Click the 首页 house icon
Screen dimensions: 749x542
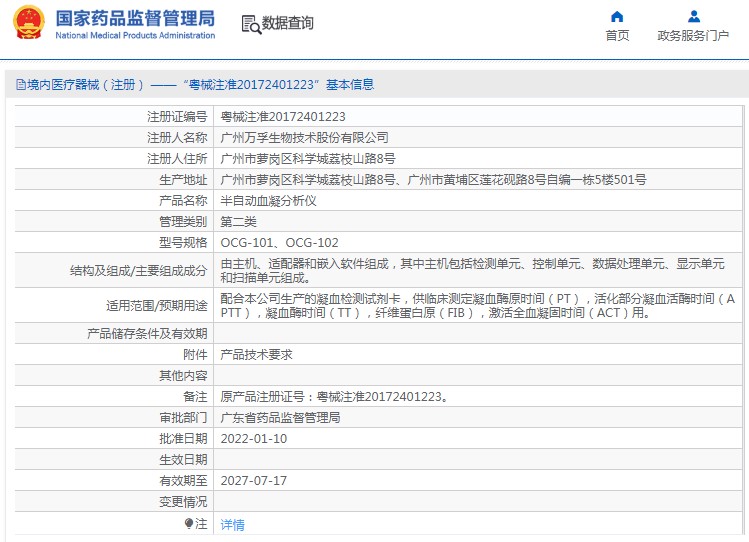617,16
